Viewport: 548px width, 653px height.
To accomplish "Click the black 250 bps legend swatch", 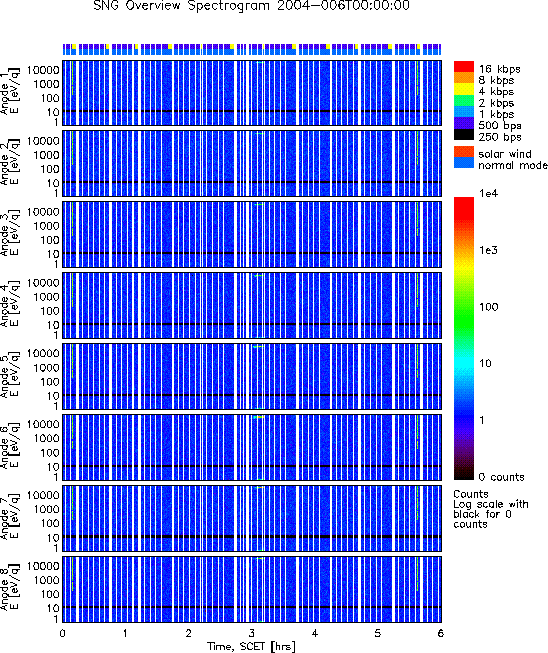I will (463, 135).
